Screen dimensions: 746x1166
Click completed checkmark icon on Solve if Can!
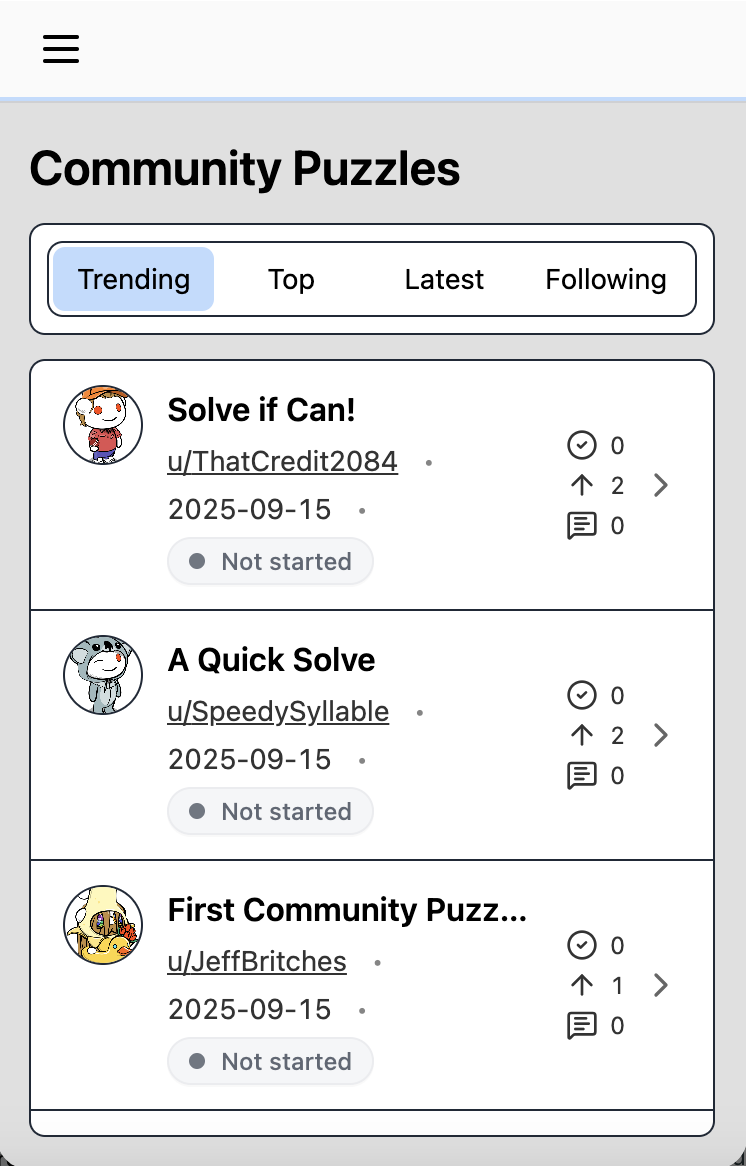click(582, 445)
